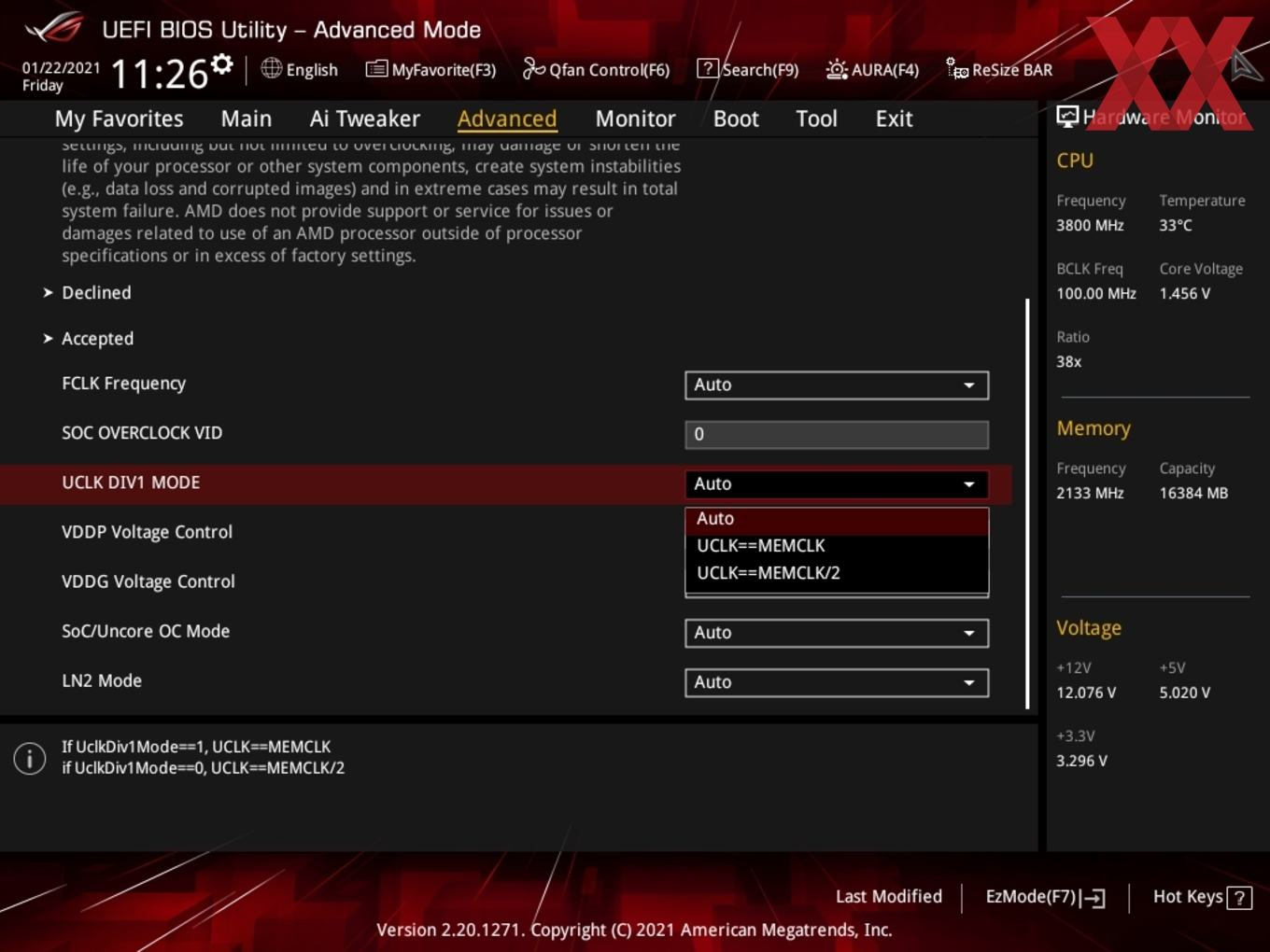Select the FCLK Frequency label
The width and height of the screenshot is (1270, 952).
pos(123,384)
